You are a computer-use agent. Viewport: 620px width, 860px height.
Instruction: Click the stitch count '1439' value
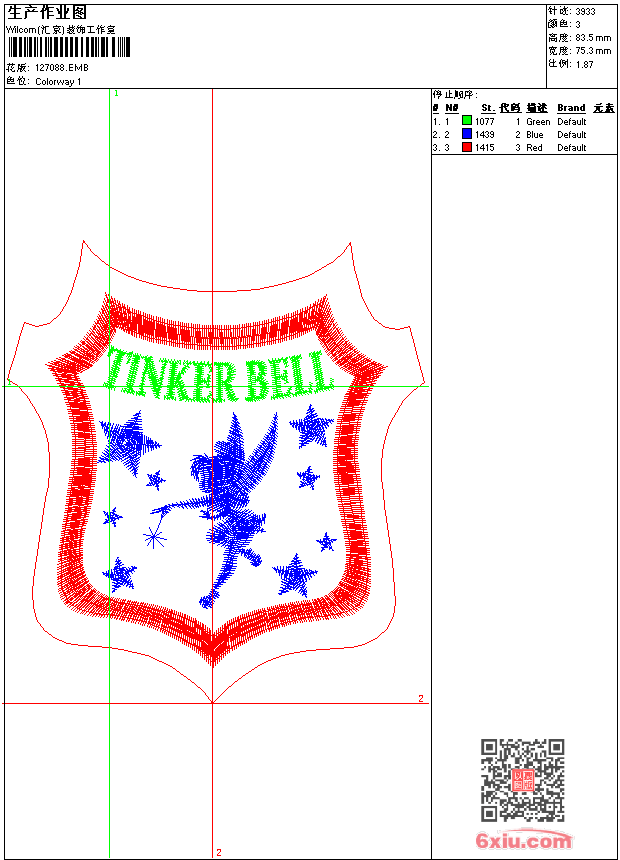(x=484, y=135)
